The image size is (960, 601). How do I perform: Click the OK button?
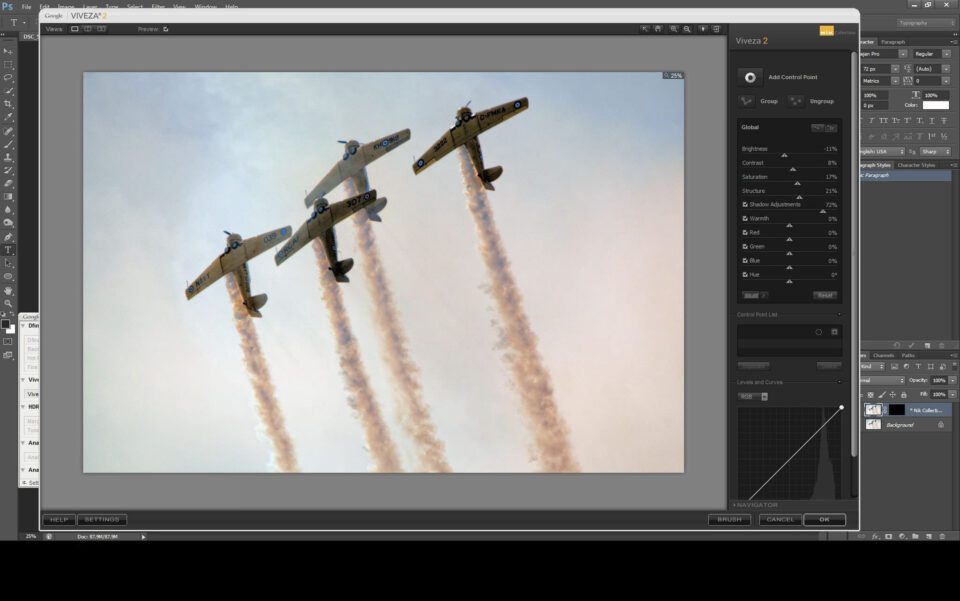tap(825, 520)
